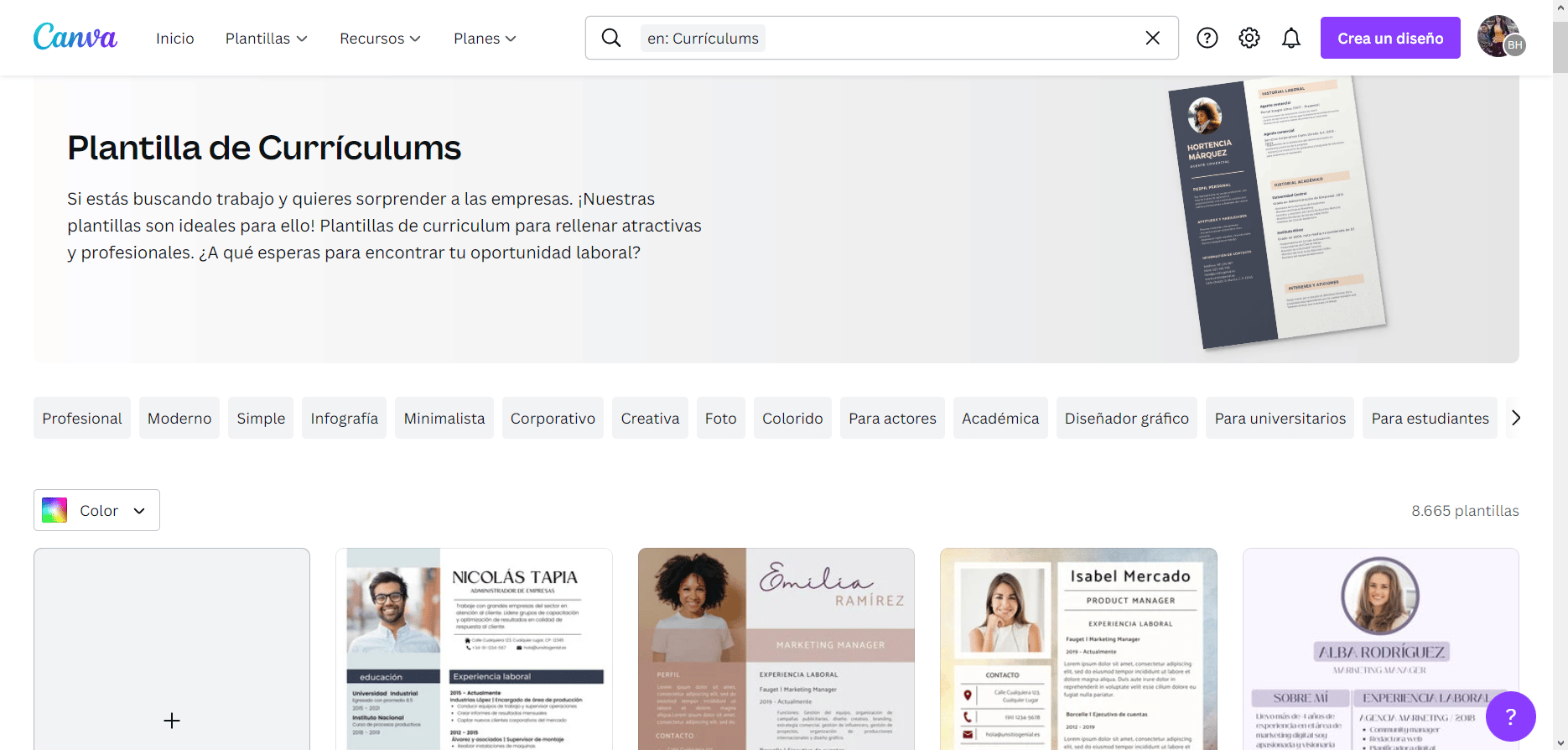This screenshot has width=1568, height=750.
Task: Open the help question mark icon
Action: (1207, 38)
